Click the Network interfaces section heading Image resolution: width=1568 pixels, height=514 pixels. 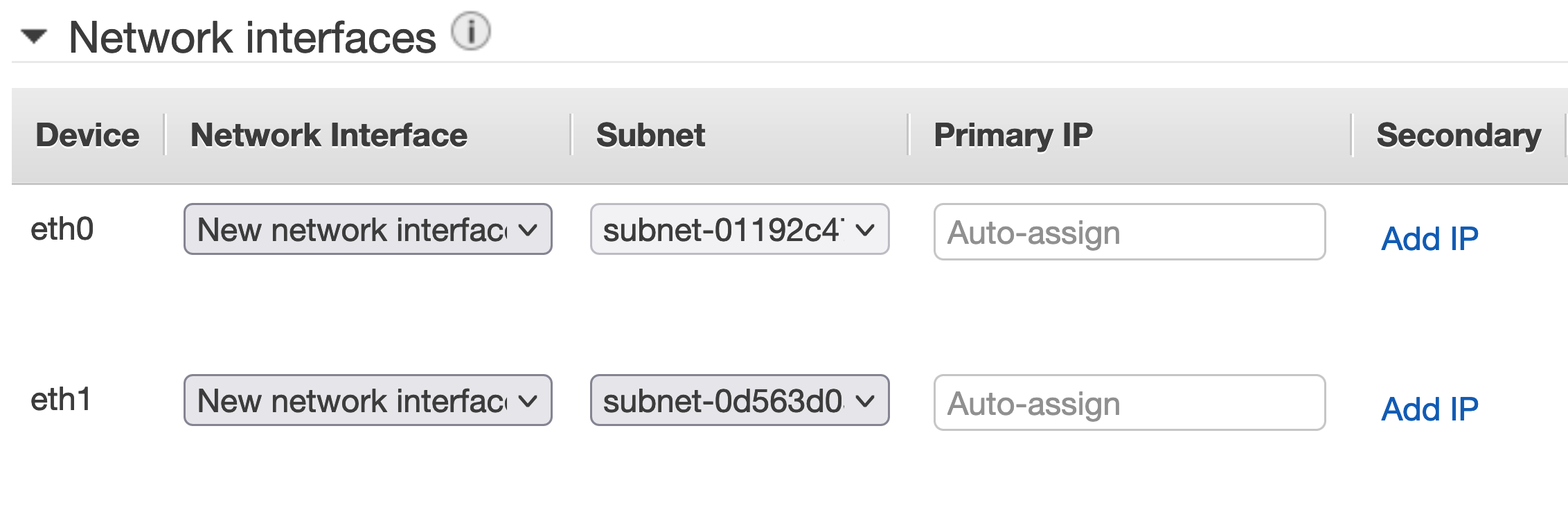253,37
